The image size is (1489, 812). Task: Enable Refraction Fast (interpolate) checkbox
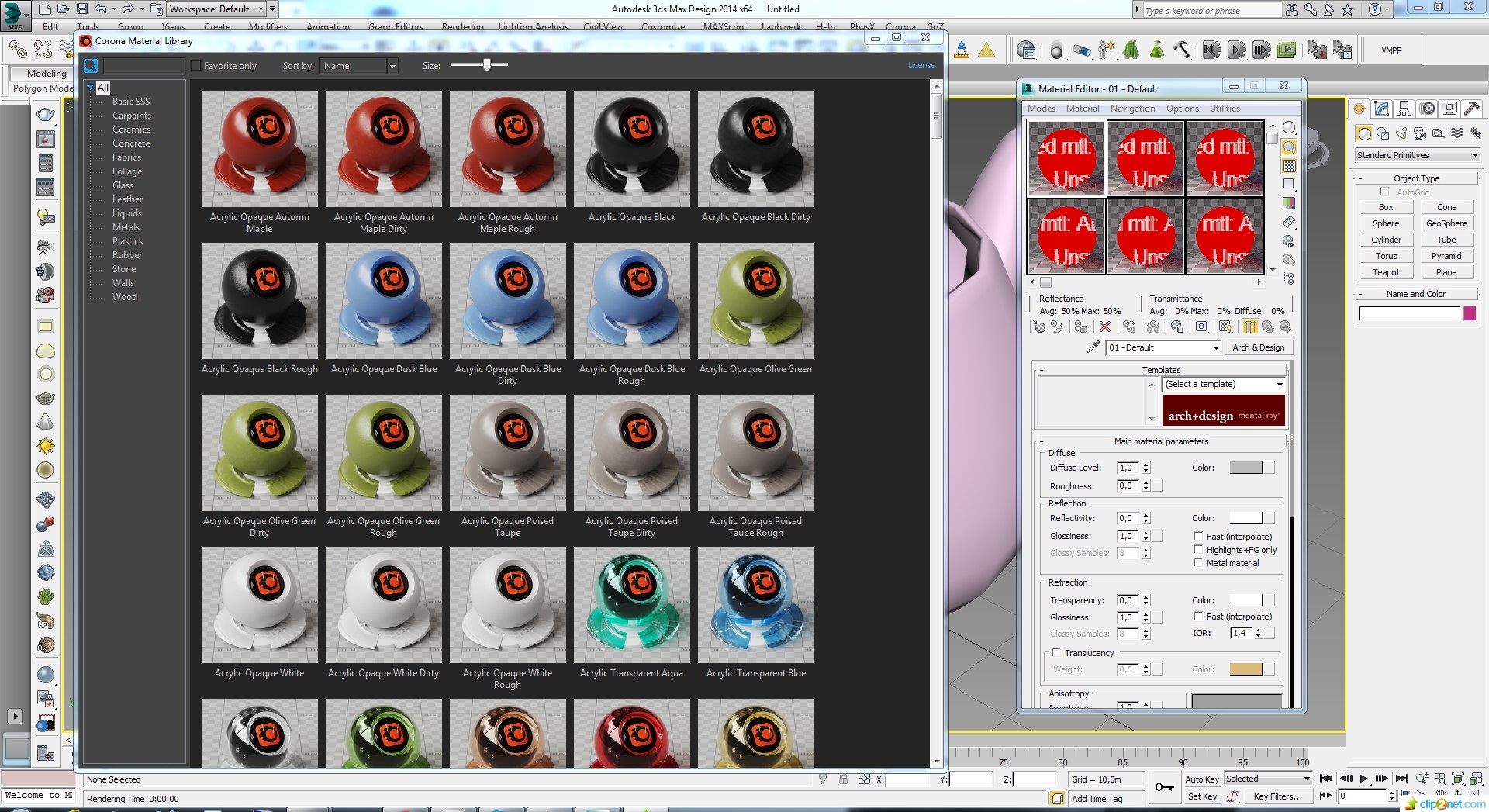[x=1198, y=617]
